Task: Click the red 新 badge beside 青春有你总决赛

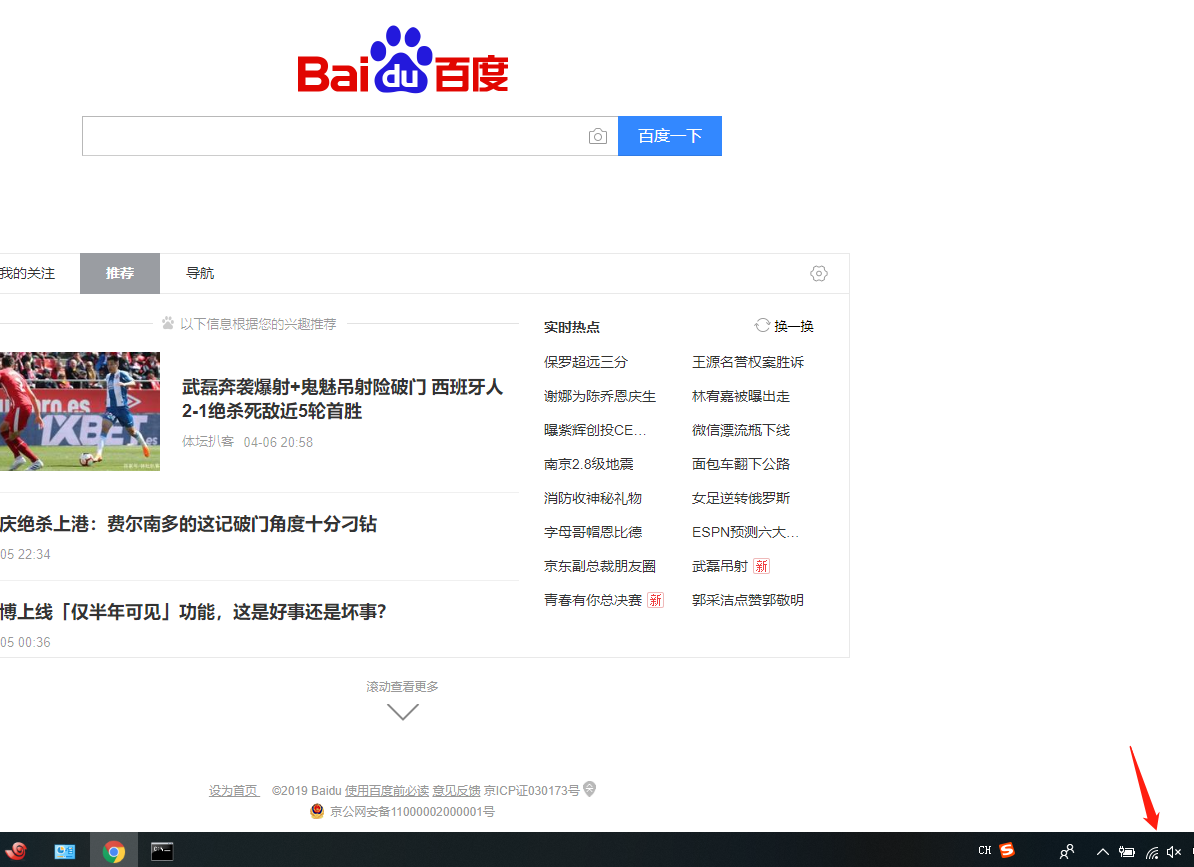Action: click(655, 601)
